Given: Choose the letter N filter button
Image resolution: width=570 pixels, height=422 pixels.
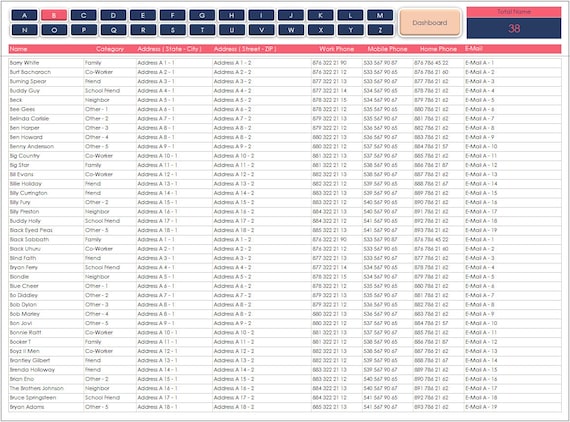Looking at the screenshot, I should pos(24,30).
